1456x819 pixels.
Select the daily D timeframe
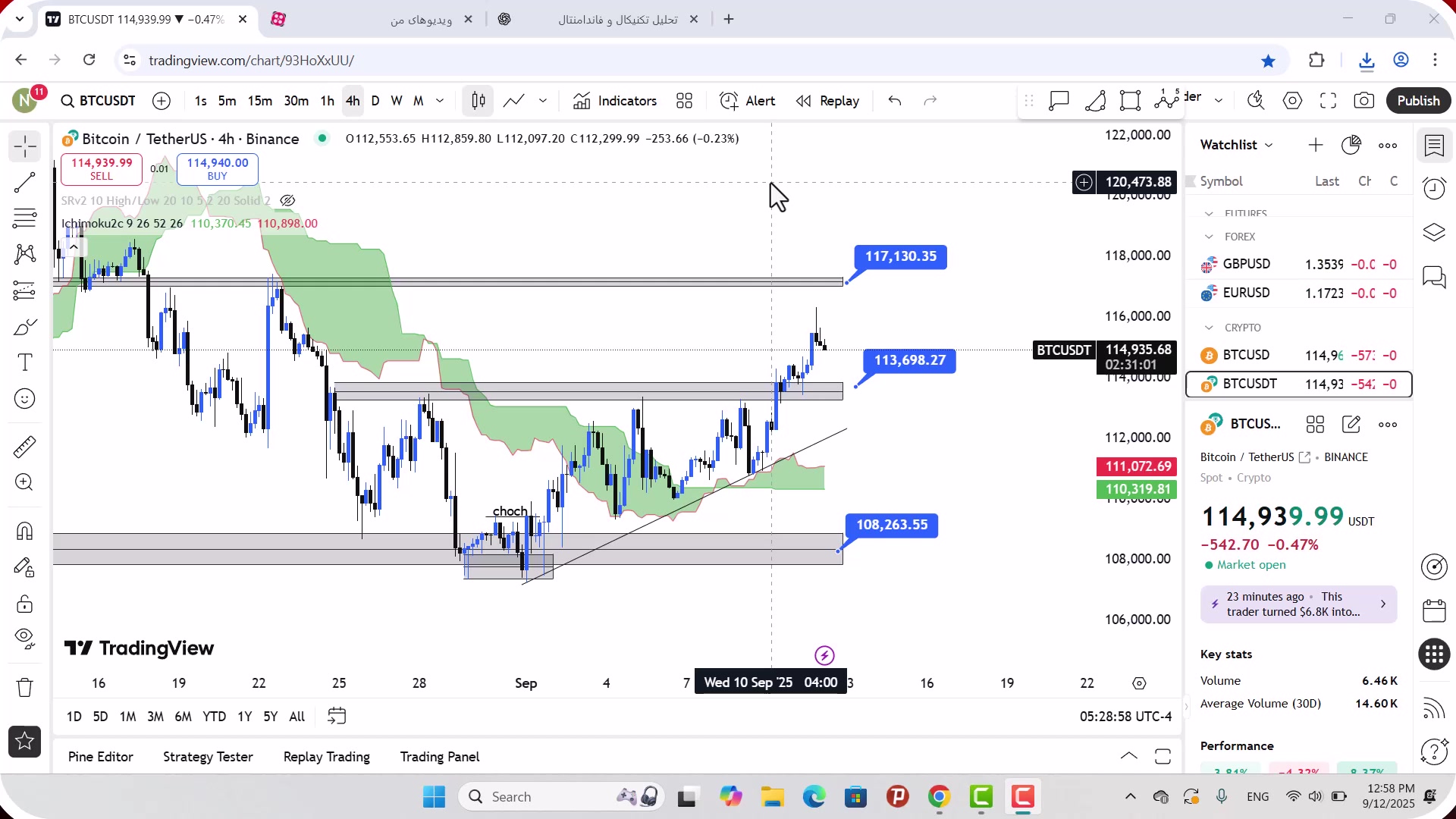click(375, 101)
